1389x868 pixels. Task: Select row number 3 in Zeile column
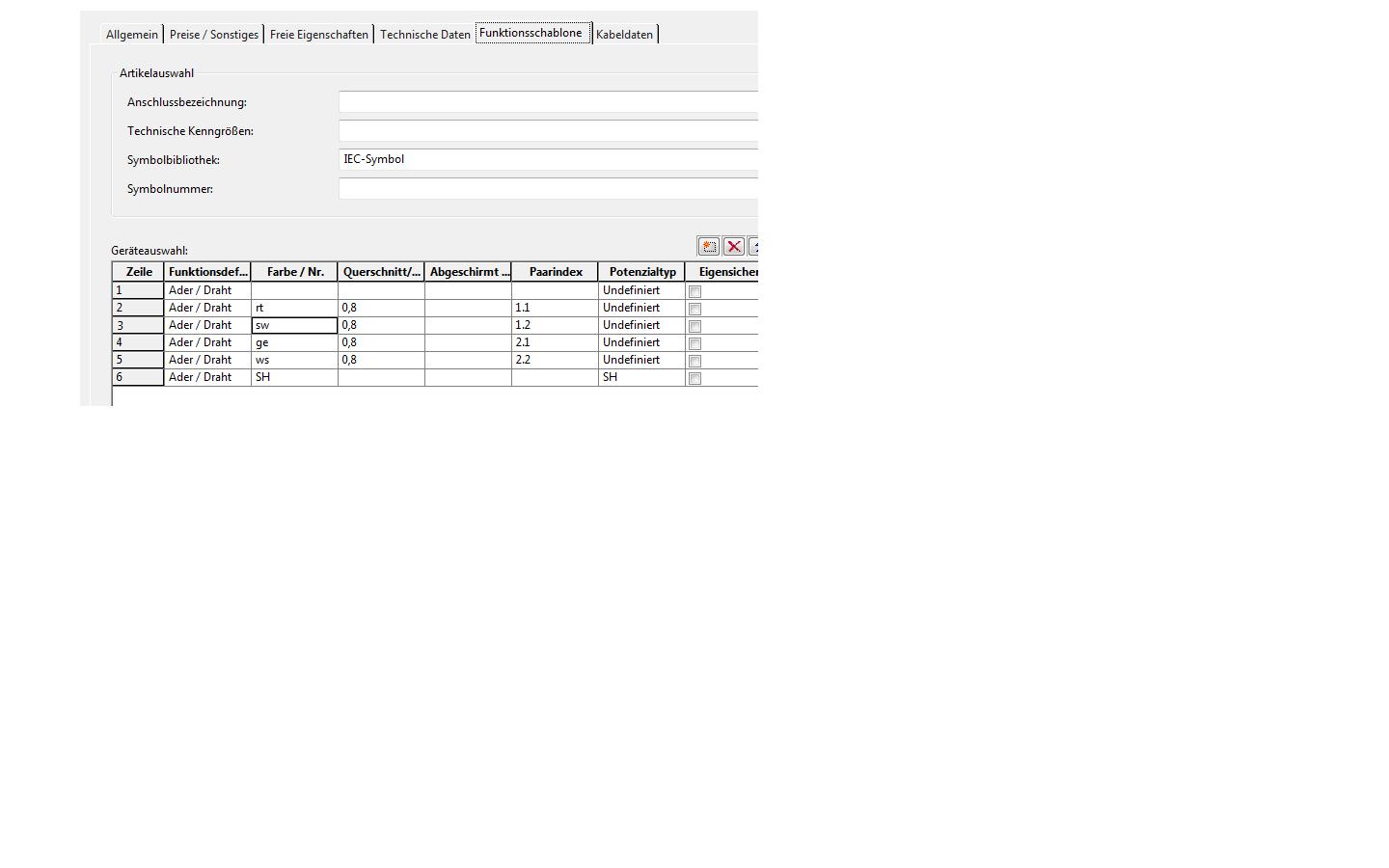pos(138,325)
